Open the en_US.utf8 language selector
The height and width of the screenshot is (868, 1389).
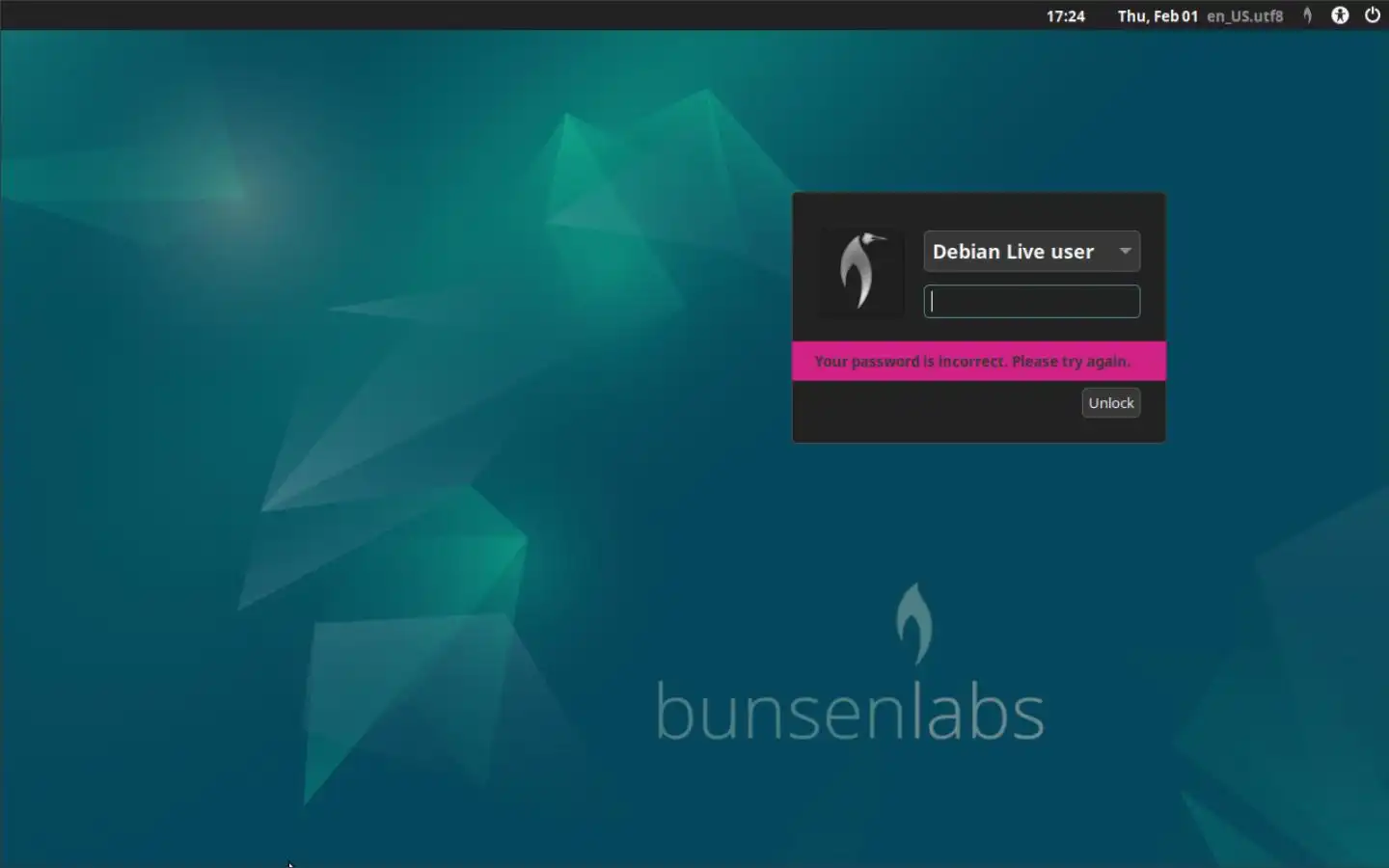point(1245,15)
